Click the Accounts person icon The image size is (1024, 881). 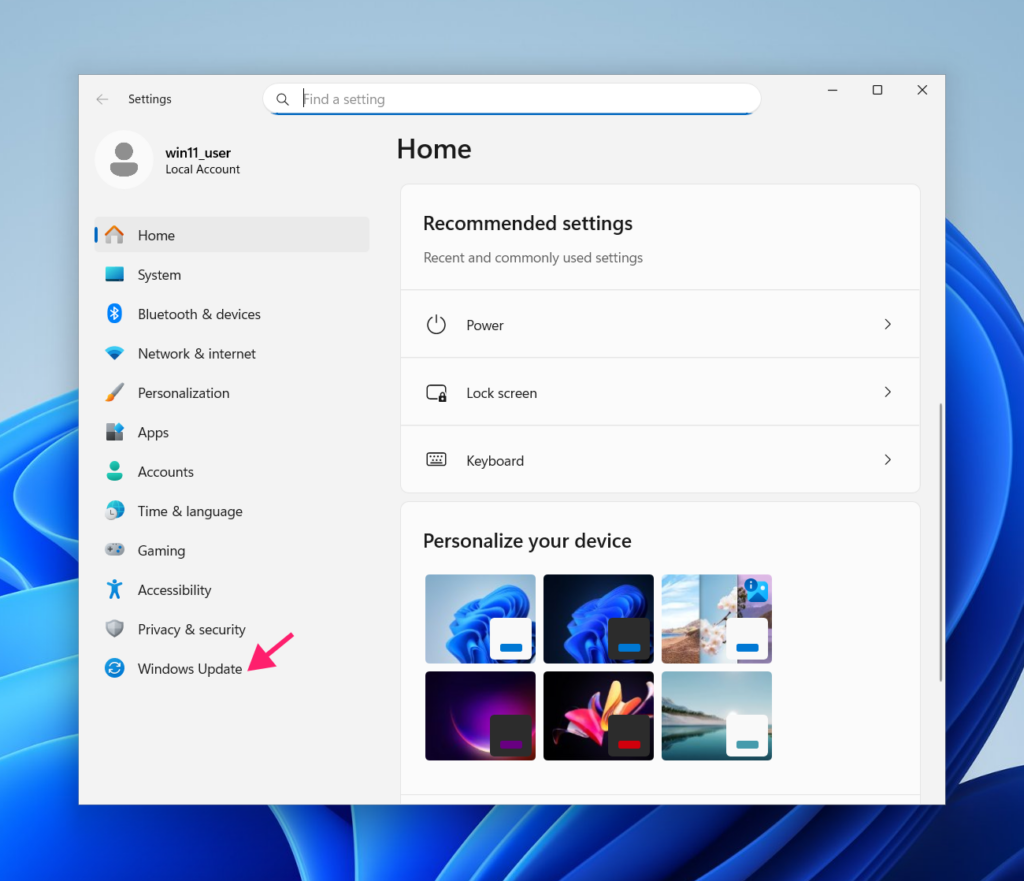click(x=114, y=471)
